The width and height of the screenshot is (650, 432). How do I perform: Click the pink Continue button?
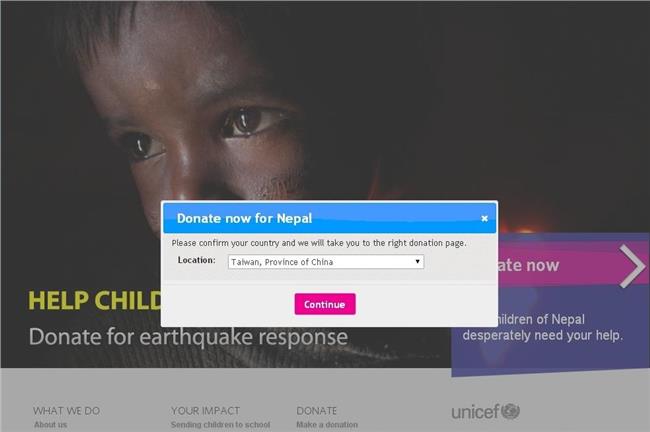click(x=325, y=304)
